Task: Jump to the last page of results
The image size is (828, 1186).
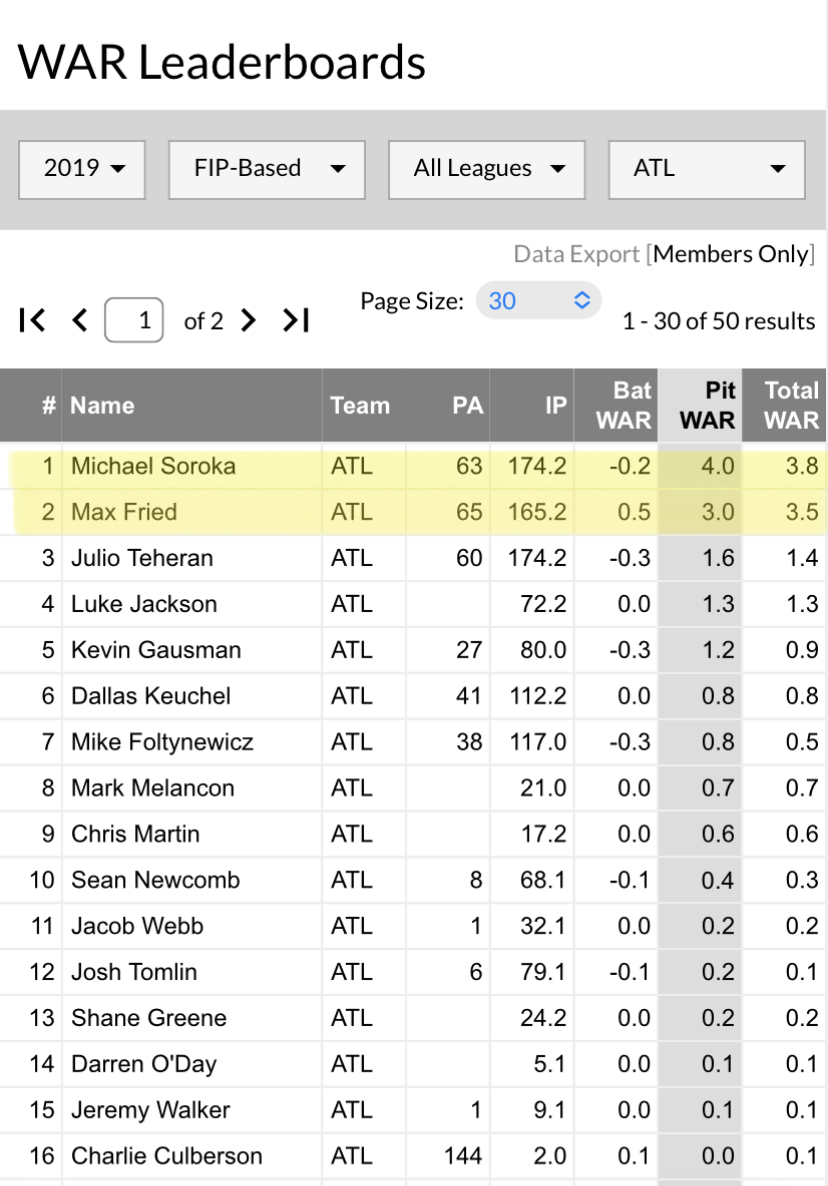Action: click(296, 320)
